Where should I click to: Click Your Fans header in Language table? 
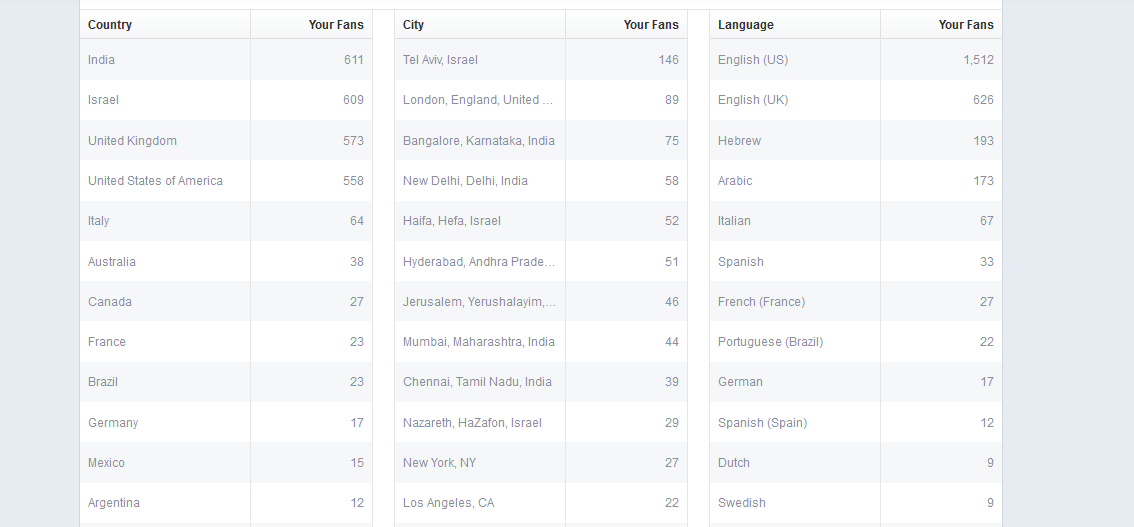(966, 25)
